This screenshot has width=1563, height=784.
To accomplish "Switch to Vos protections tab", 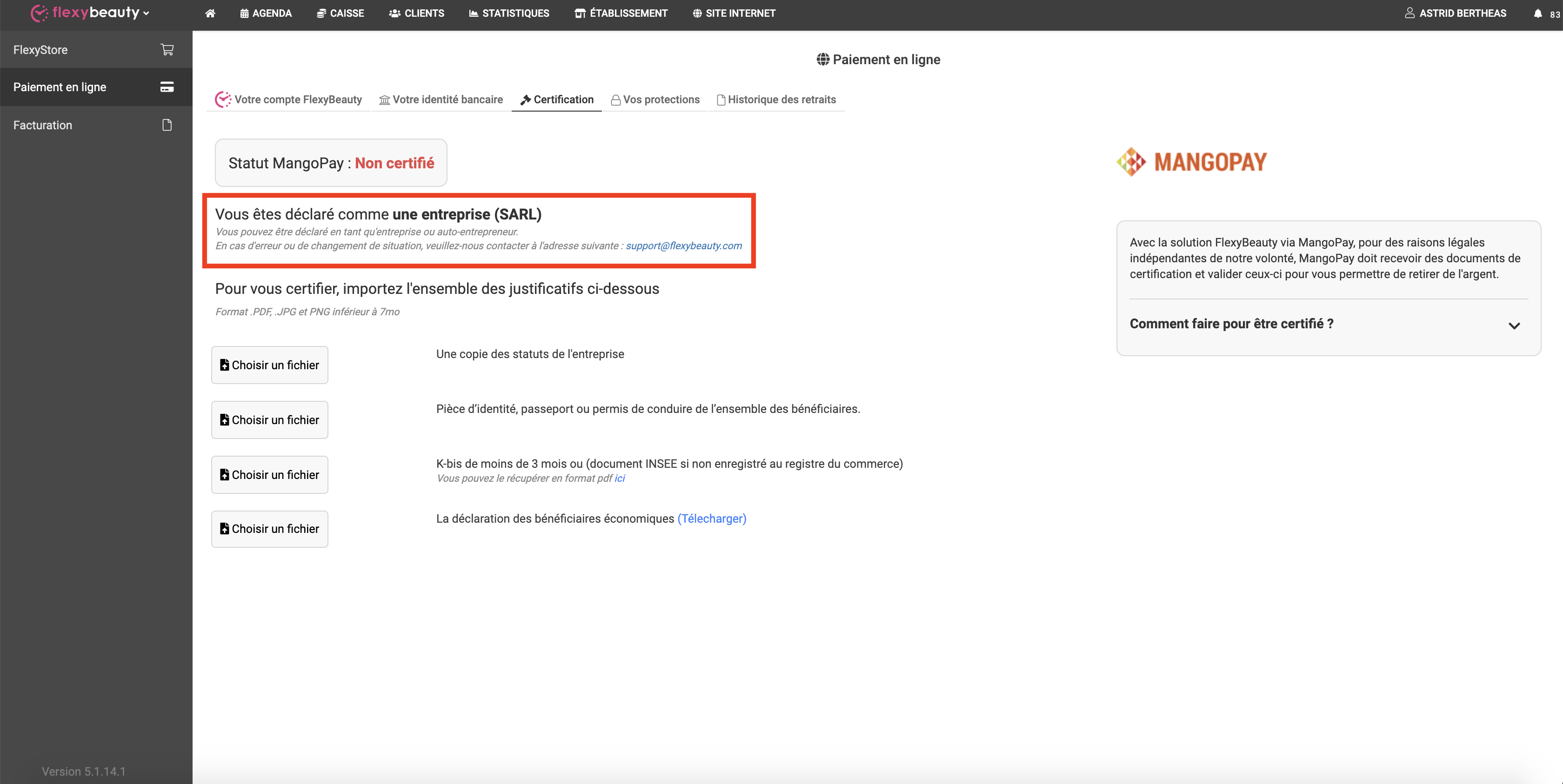I will point(655,100).
